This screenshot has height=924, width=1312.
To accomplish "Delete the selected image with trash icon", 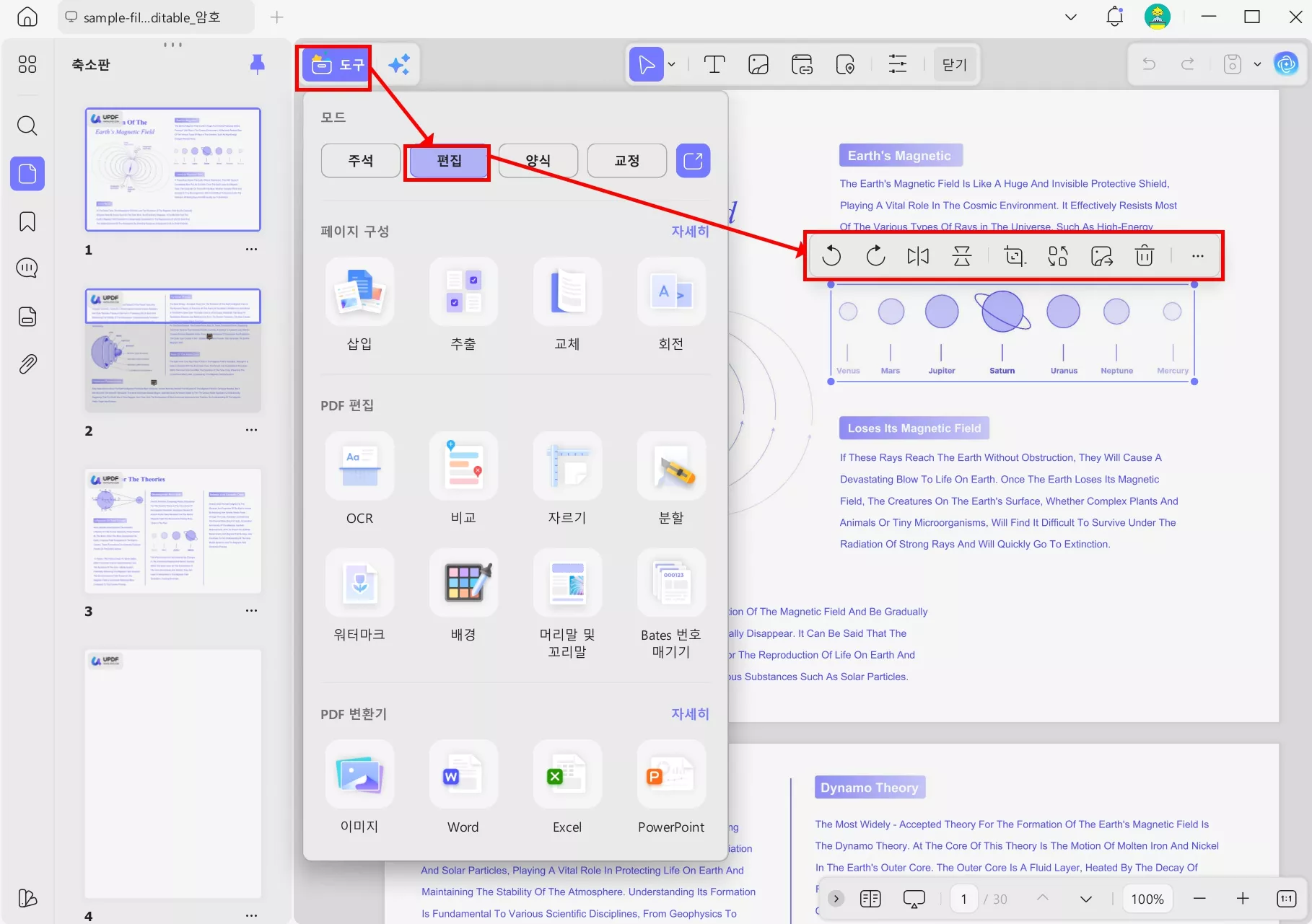I will (1145, 256).
